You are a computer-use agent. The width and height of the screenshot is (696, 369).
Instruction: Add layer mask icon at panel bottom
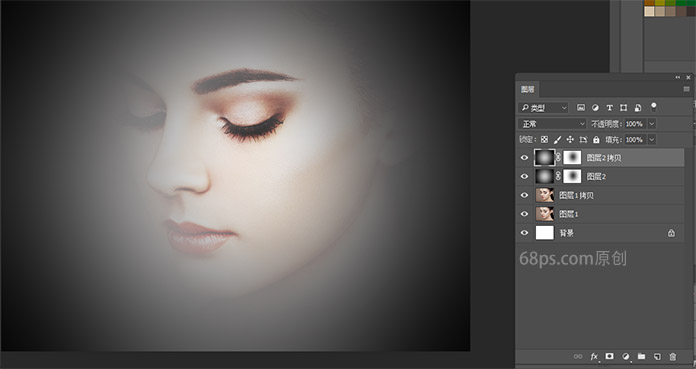(609, 356)
